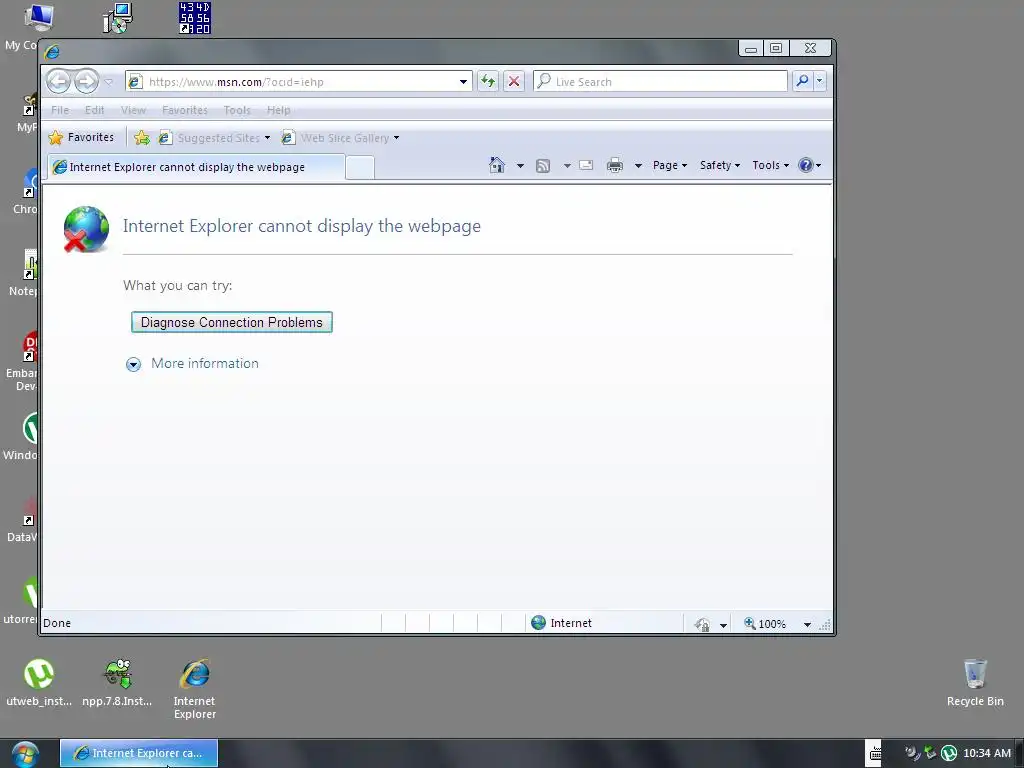
Task: Open the Favorites center star button
Action: point(82,137)
